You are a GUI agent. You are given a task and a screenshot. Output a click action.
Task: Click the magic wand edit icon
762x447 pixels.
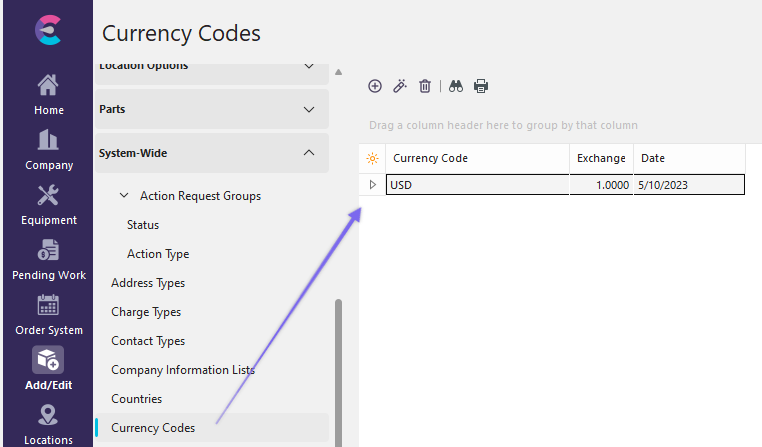(x=400, y=86)
